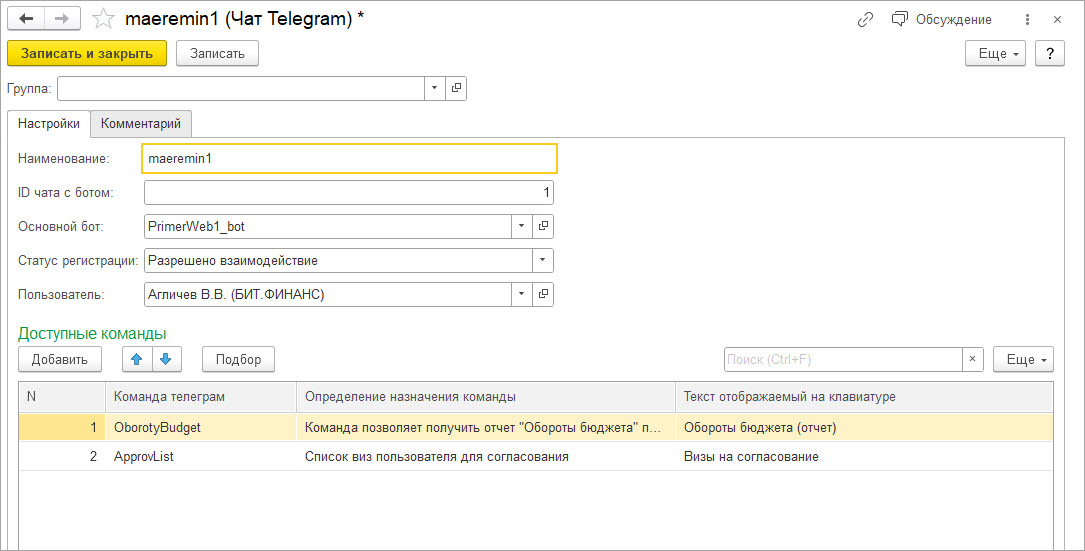
Task: Open the Обсуждение discussion panel
Action: pyautogui.click(x=942, y=19)
